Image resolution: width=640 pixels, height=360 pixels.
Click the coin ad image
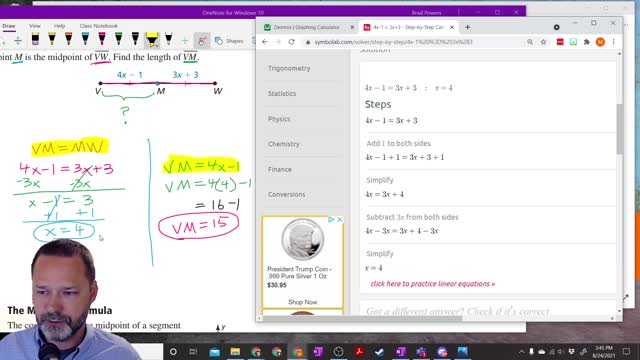click(302, 240)
